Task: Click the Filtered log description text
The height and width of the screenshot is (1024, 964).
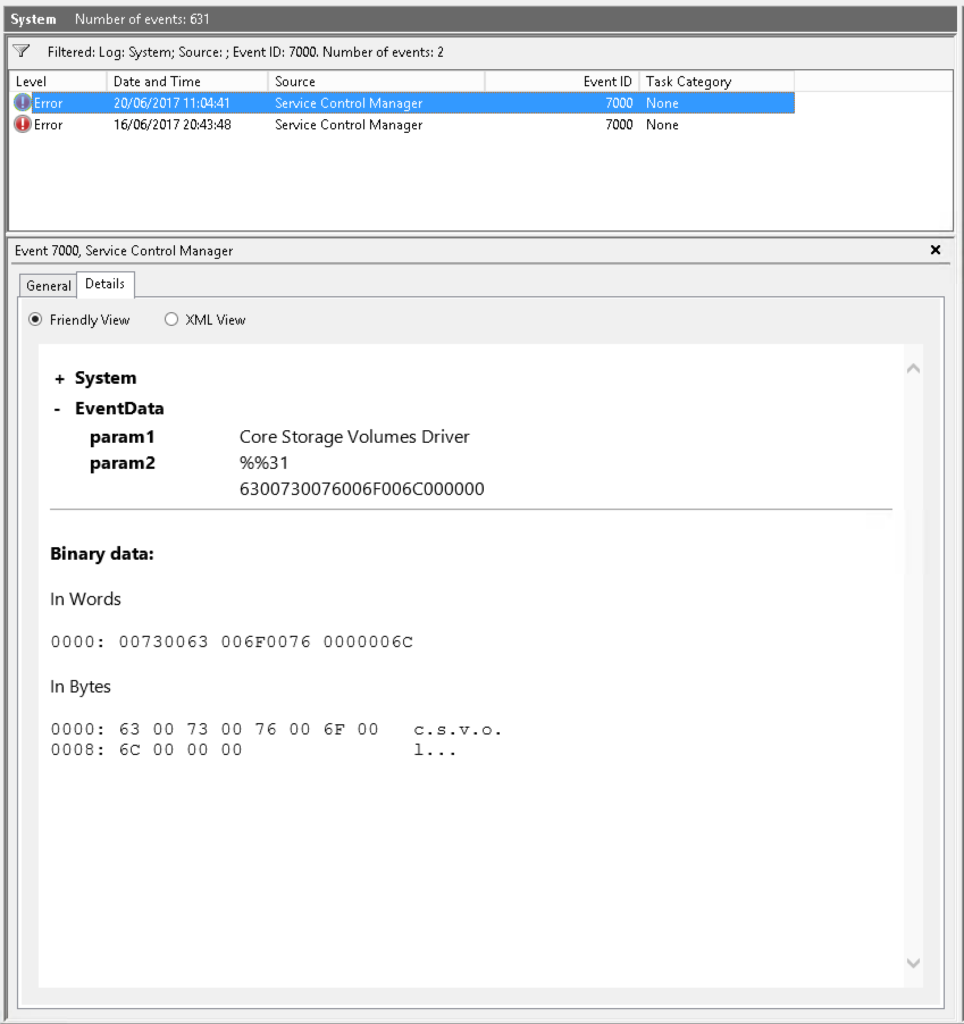Action: [246, 52]
